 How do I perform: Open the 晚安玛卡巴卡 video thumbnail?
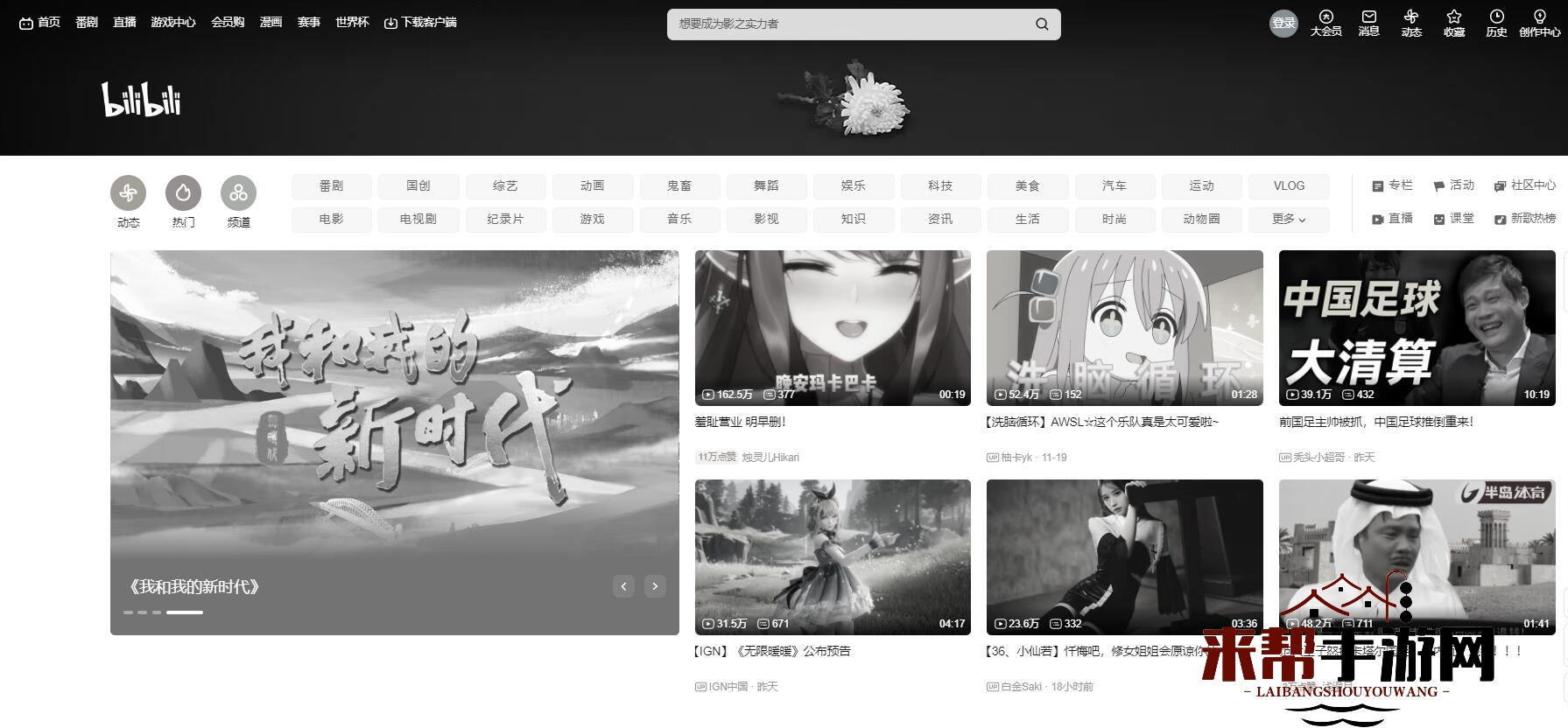point(833,328)
